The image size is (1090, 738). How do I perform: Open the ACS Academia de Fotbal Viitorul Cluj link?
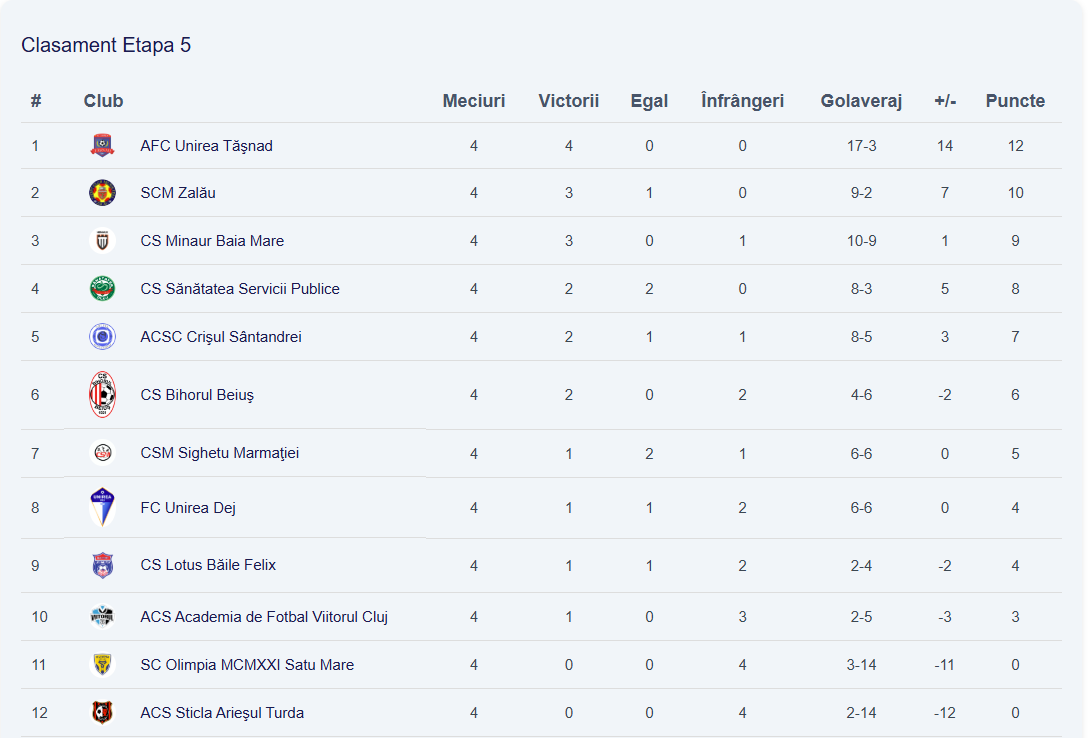tap(264, 617)
